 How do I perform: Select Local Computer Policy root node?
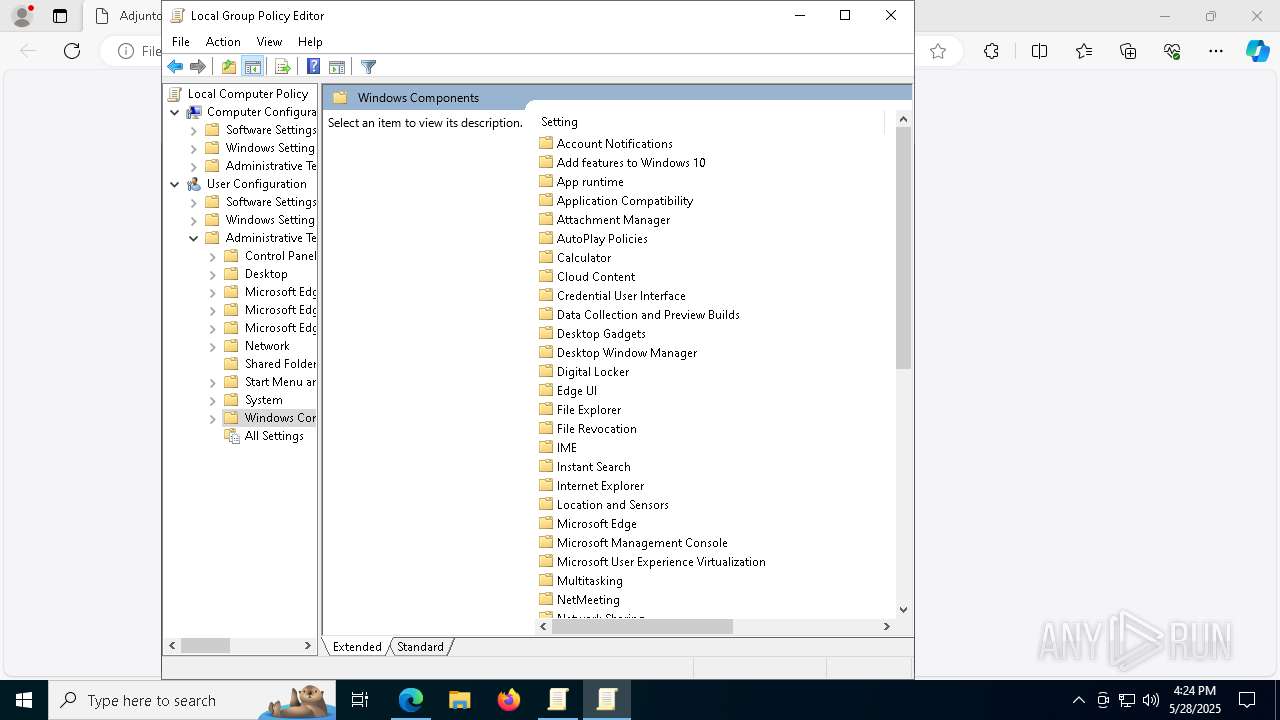[x=248, y=94]
